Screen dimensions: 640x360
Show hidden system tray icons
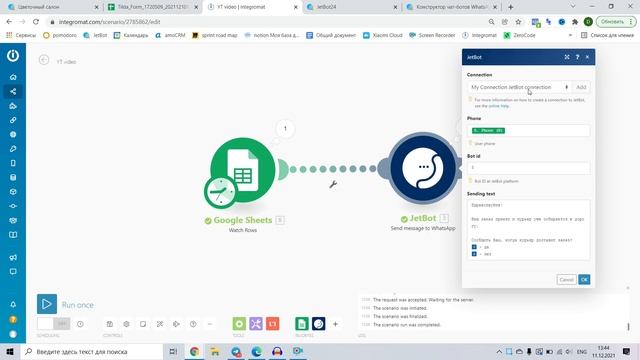coord(499,351)
